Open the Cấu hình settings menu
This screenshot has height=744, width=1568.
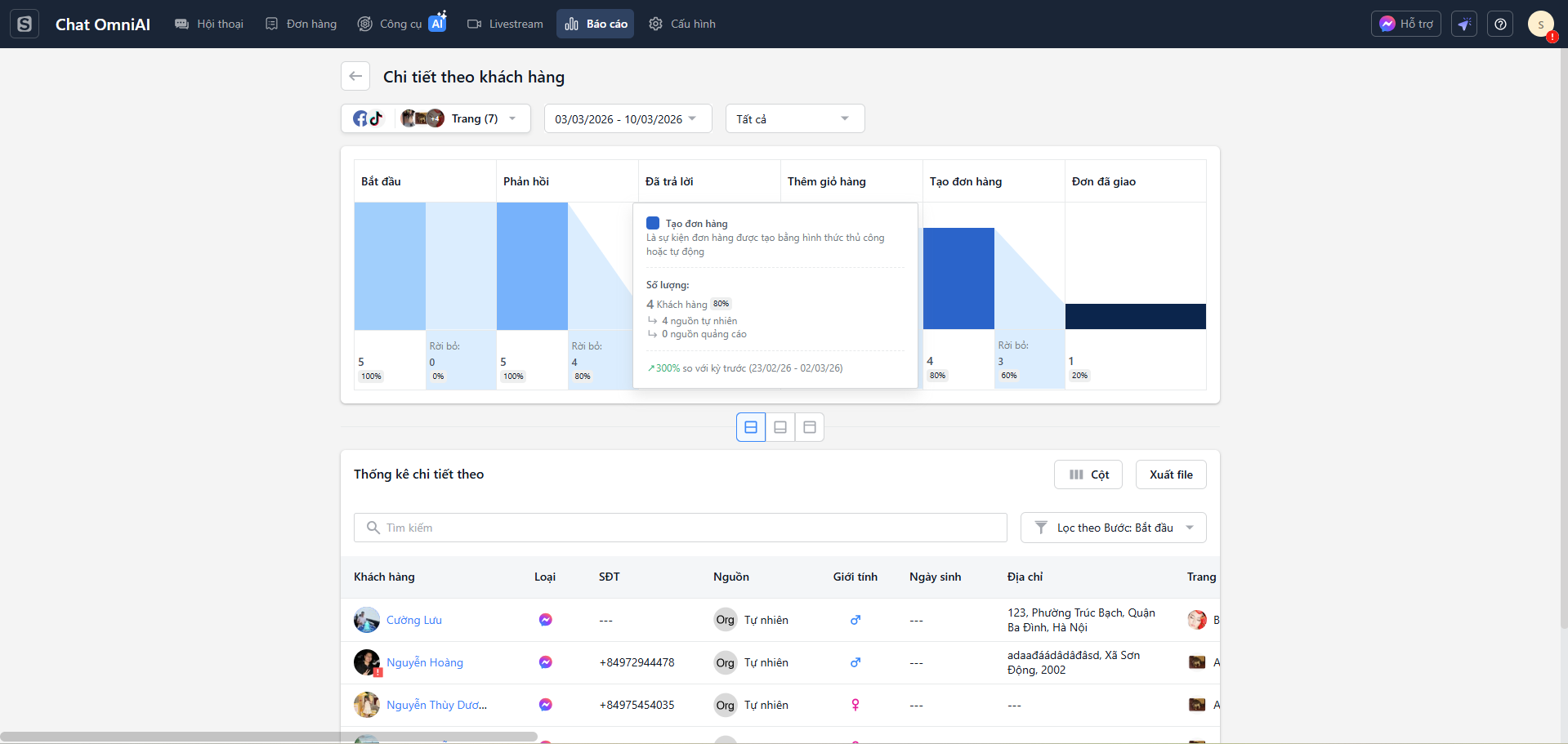682,24
